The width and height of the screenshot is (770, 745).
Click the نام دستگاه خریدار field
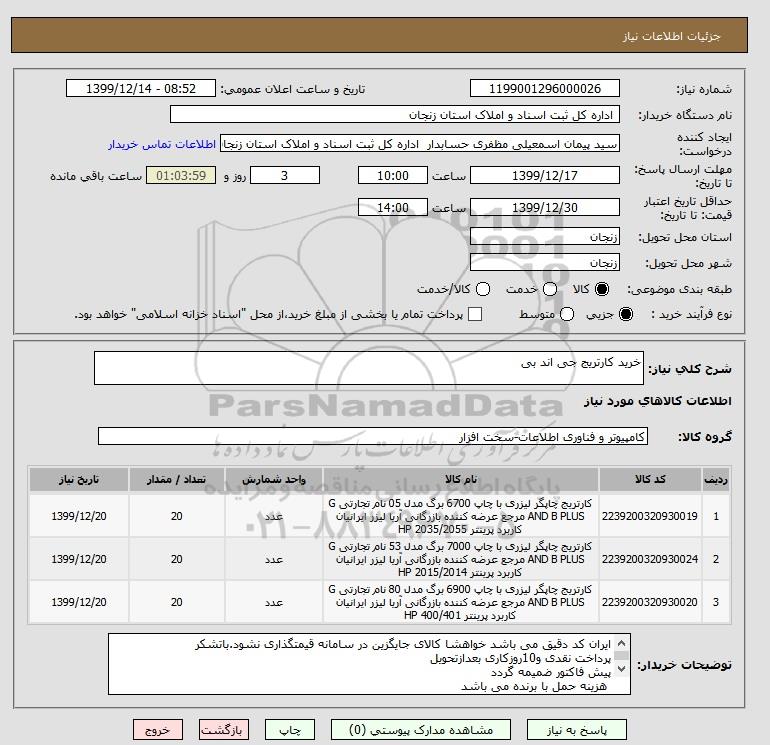click(395, 114)
